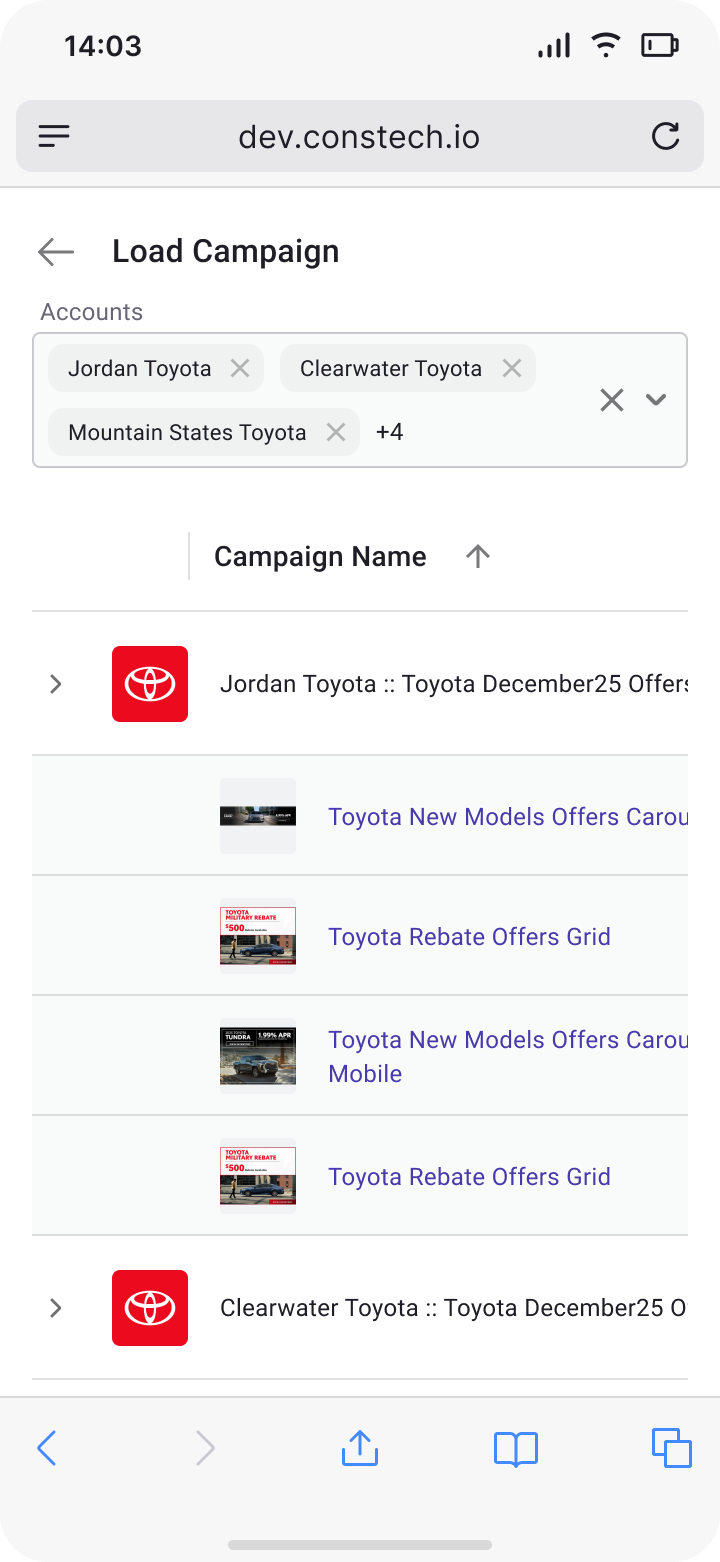
Task: Expand the Clearwater Toyota campaign row
Action: tap(56, 1308)
